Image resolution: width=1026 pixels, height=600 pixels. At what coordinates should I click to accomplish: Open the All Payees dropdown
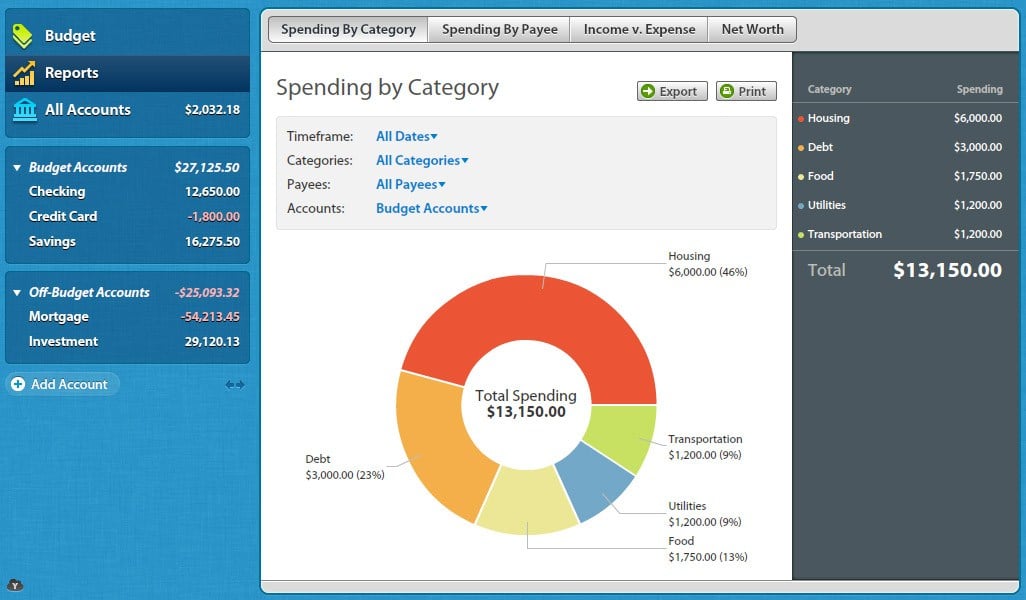tap(409, 184)
